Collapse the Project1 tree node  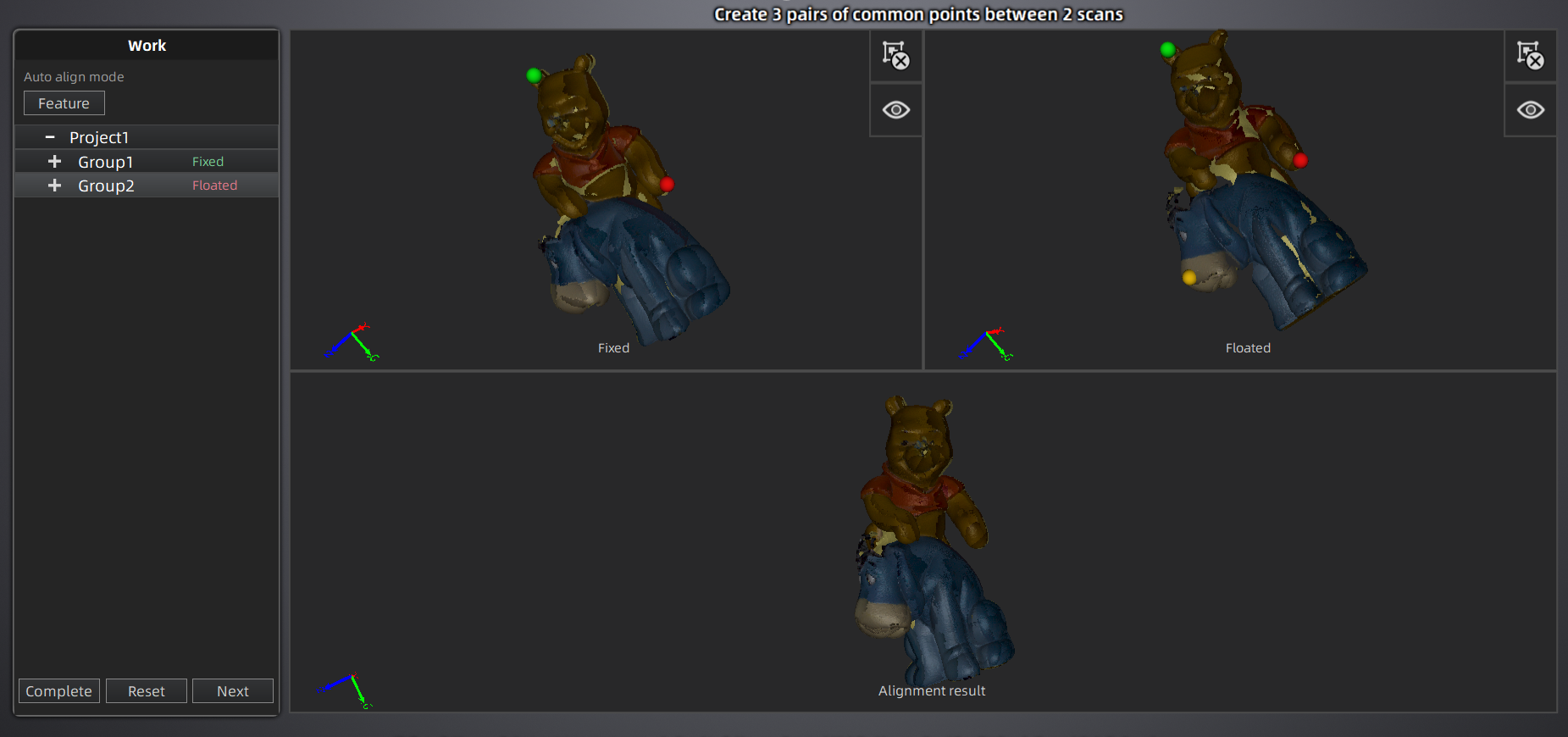coord(50,137)
